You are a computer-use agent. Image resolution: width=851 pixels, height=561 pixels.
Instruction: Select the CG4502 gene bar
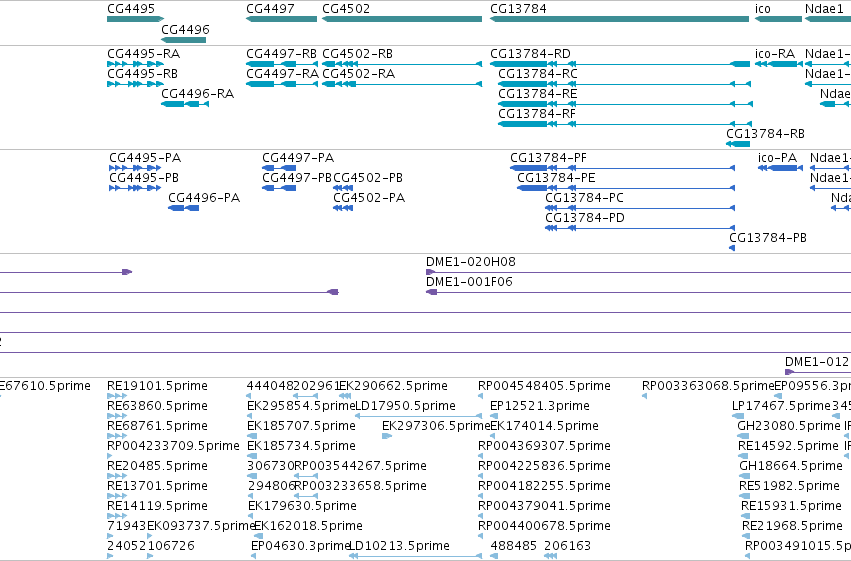402,19
